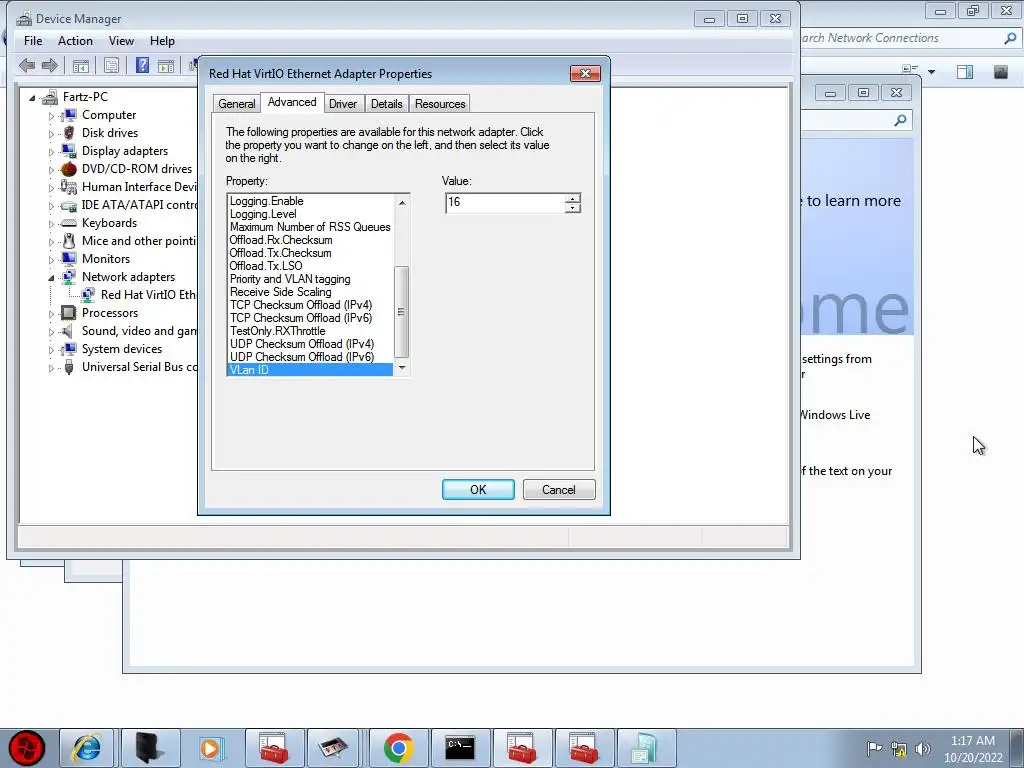Click the preview pane icon in Network Connections

pyautogui.click(x=965, y=71)
